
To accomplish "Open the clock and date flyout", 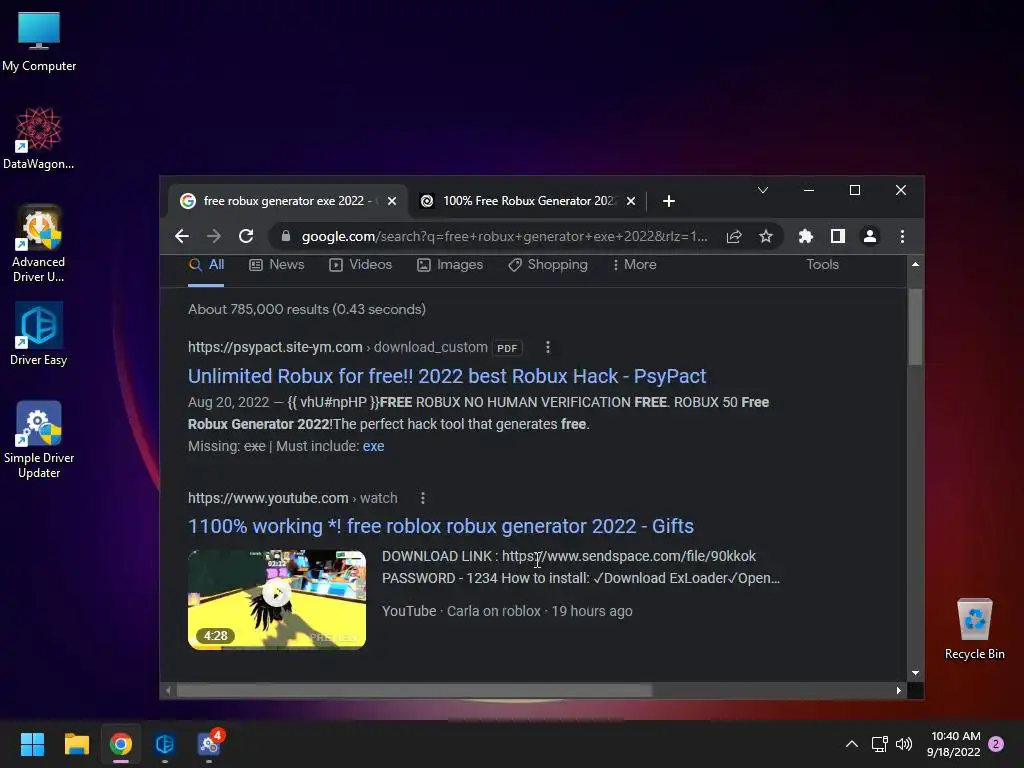I will 954,744.
